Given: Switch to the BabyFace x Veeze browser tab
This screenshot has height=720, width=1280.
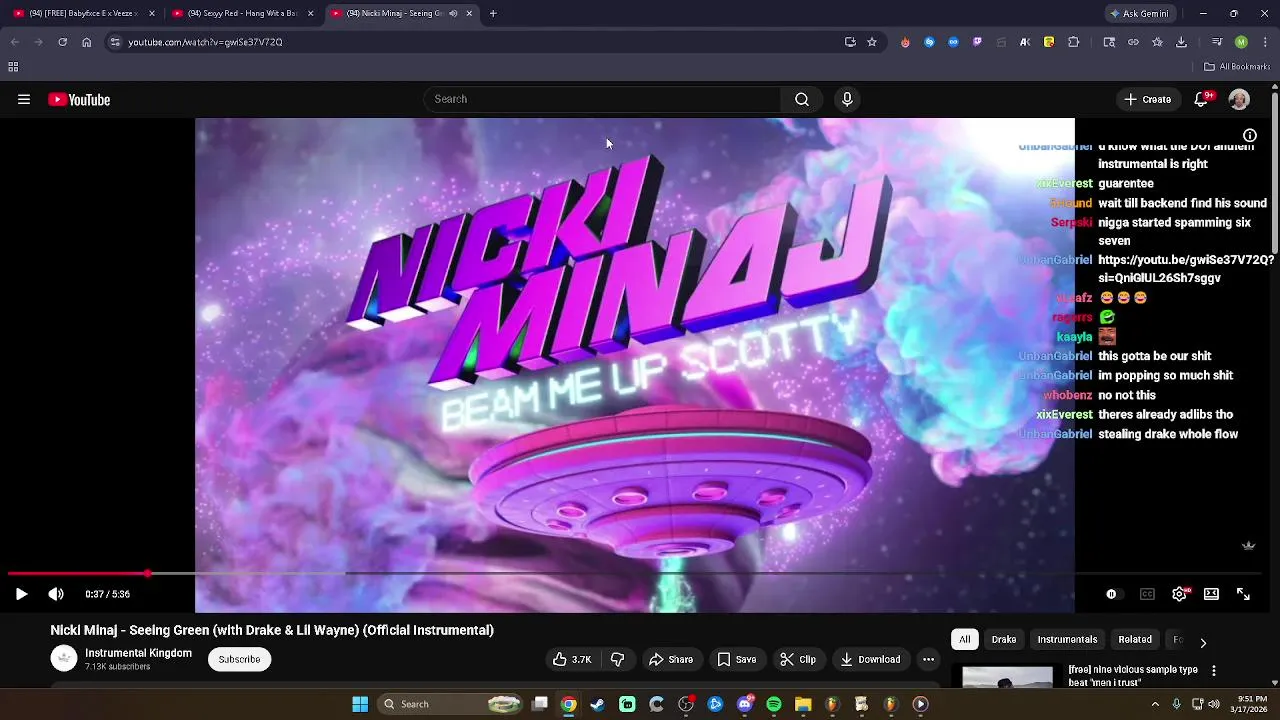Looking at the screenshot, I should (x=82, y=13).
